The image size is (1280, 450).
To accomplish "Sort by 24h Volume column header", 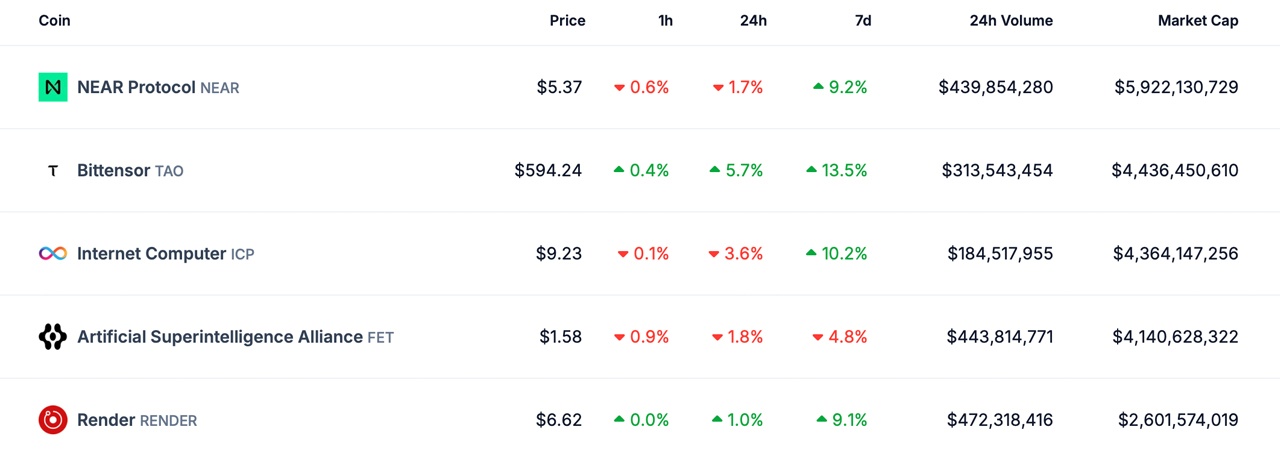I will click(x=1011, y=21).
